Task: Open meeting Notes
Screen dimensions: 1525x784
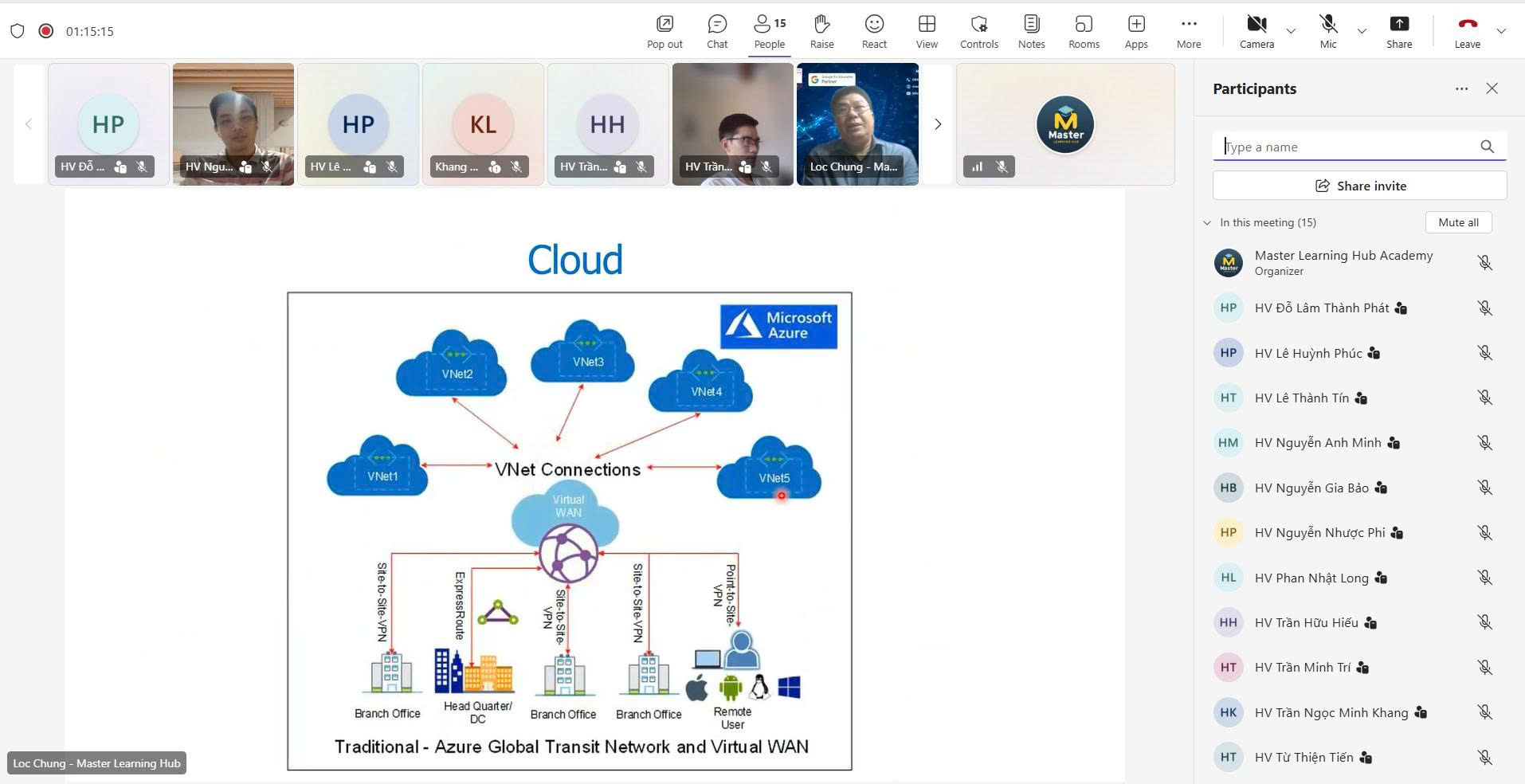Action: tap(1031, 31)
